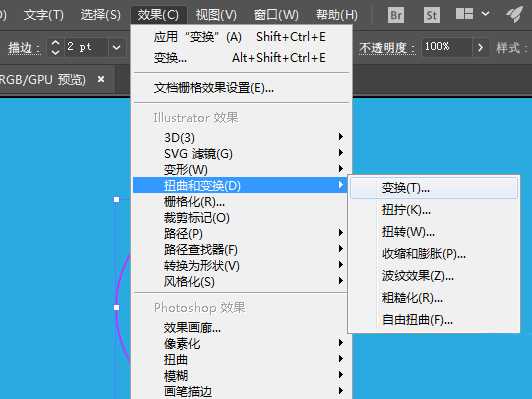Expand the arrange documents dropdown arrow
532x399 pixels.
coord(486,14)
